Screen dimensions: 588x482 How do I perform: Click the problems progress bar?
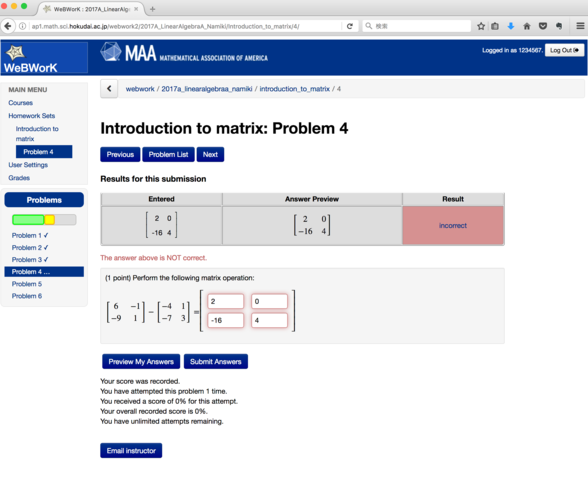(x=44, y=220)
